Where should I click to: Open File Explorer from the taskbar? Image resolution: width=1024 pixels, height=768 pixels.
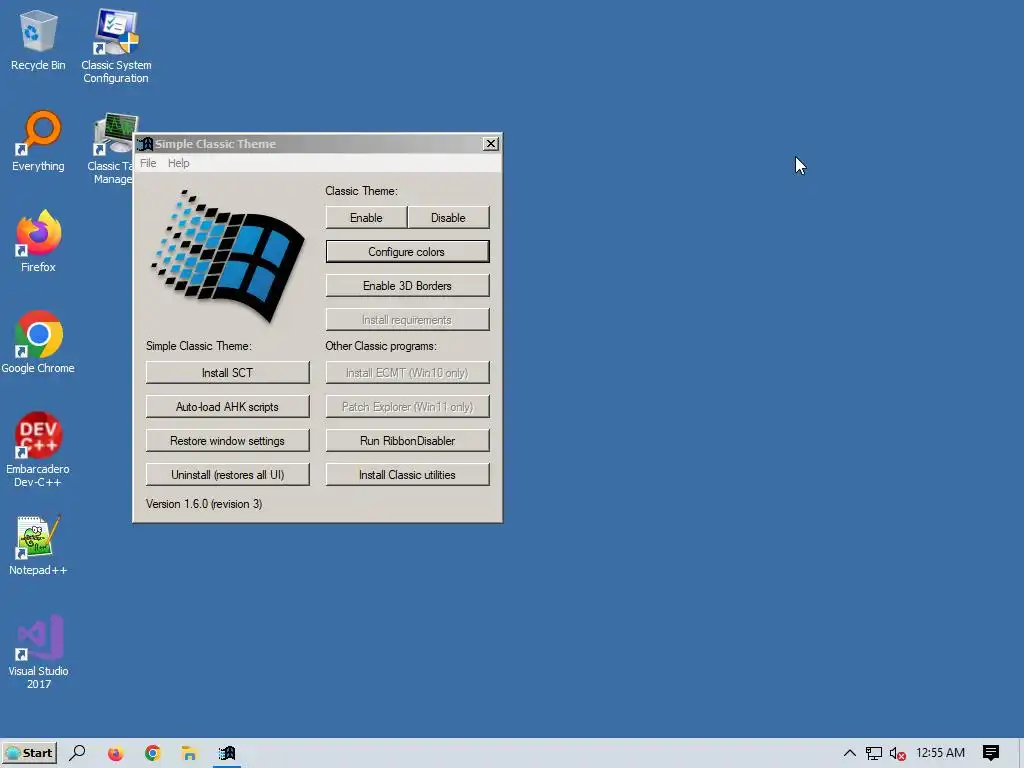pos(189,753)
